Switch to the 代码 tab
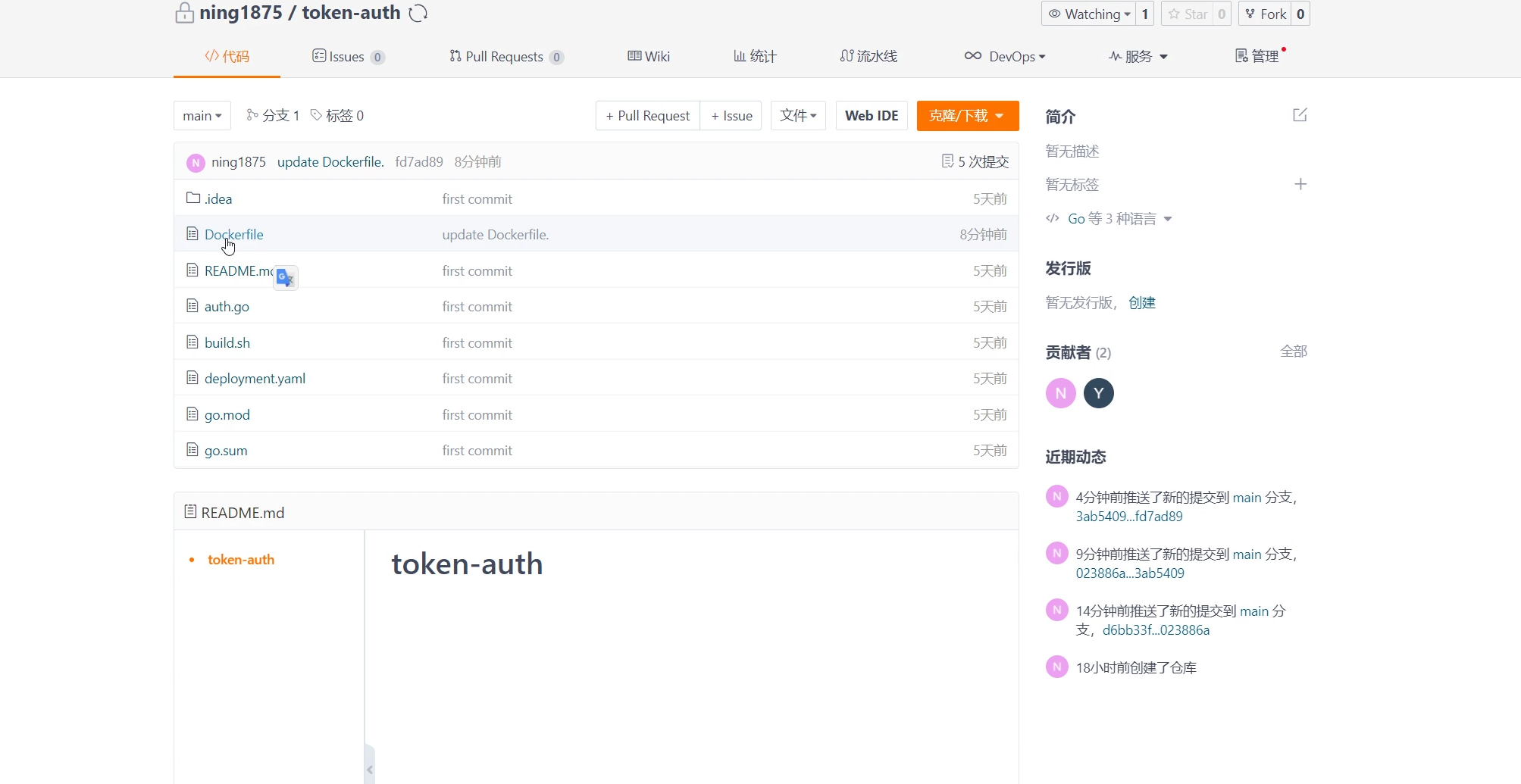Screen dimensions: 1521x784 (x=227, y=57)
